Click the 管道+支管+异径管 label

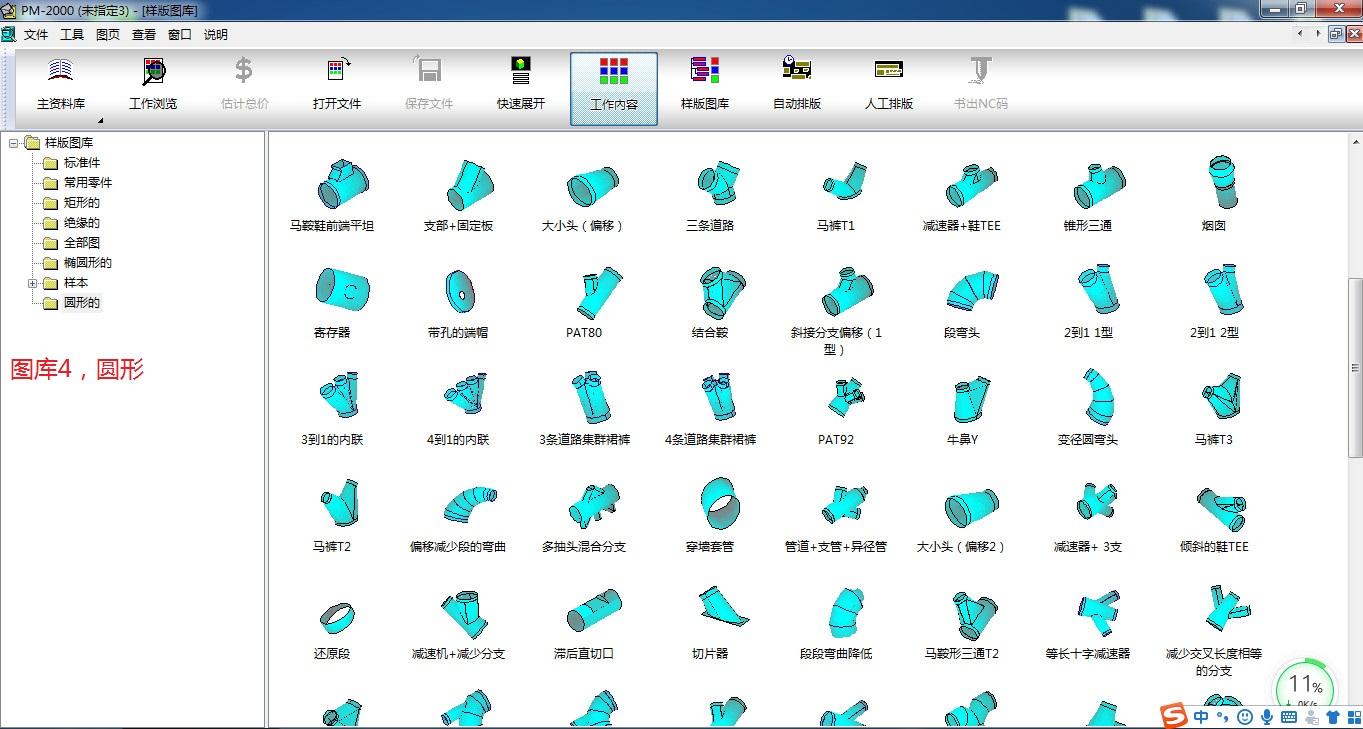835,547
